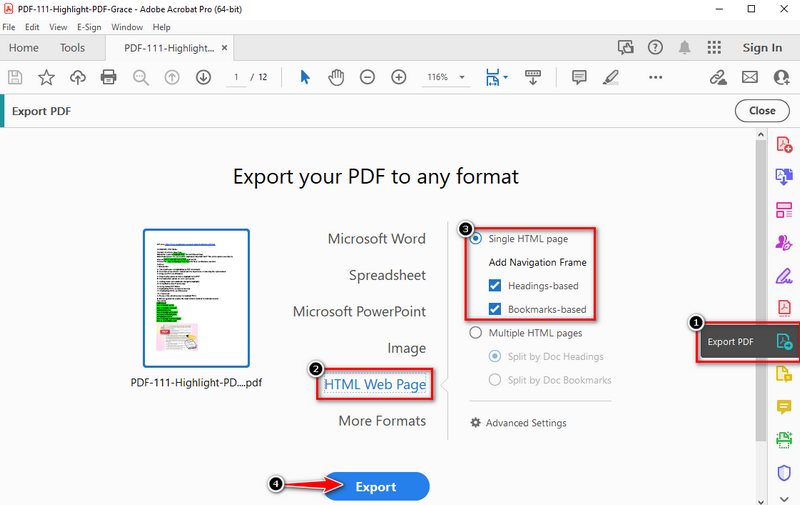Activate the Selection arrow tool
Screen dimensions: 800x505
point(305,77)
